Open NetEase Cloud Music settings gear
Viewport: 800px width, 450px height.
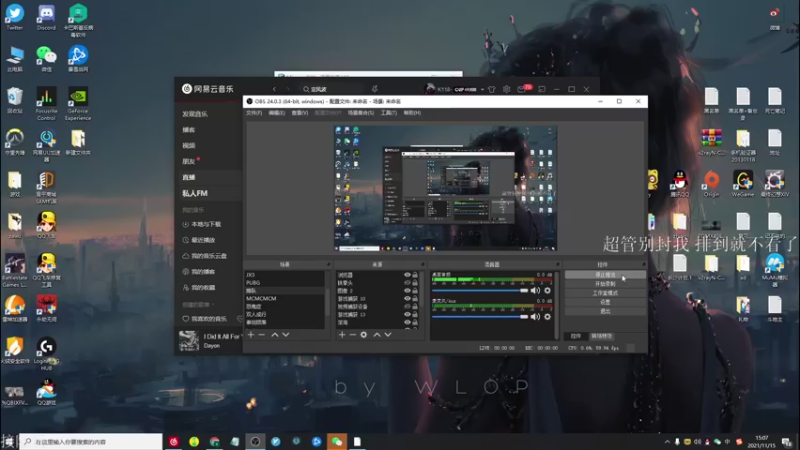[x=506, y=89]
